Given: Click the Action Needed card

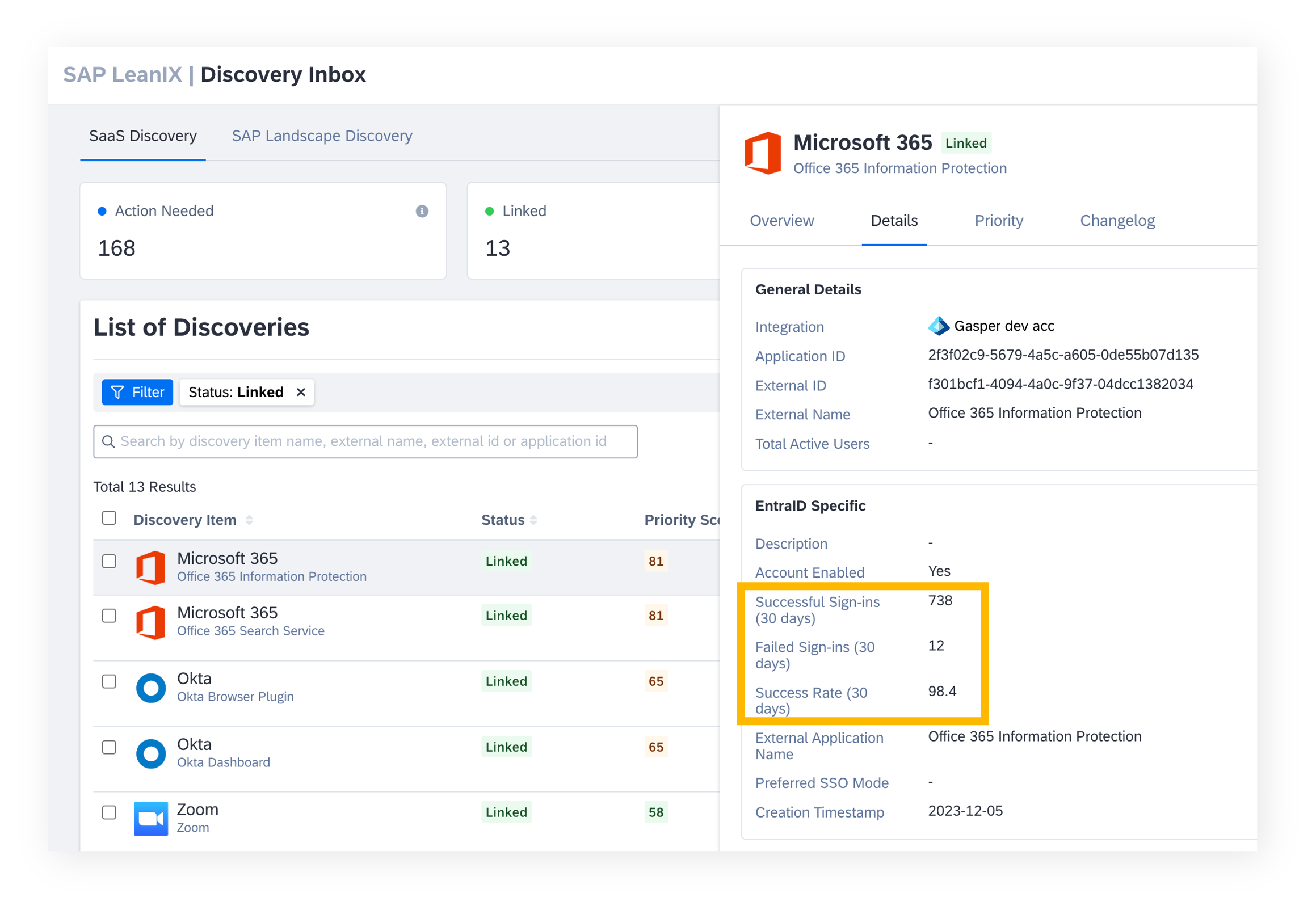Looking at the screenshot, I should tap(263, 231).
